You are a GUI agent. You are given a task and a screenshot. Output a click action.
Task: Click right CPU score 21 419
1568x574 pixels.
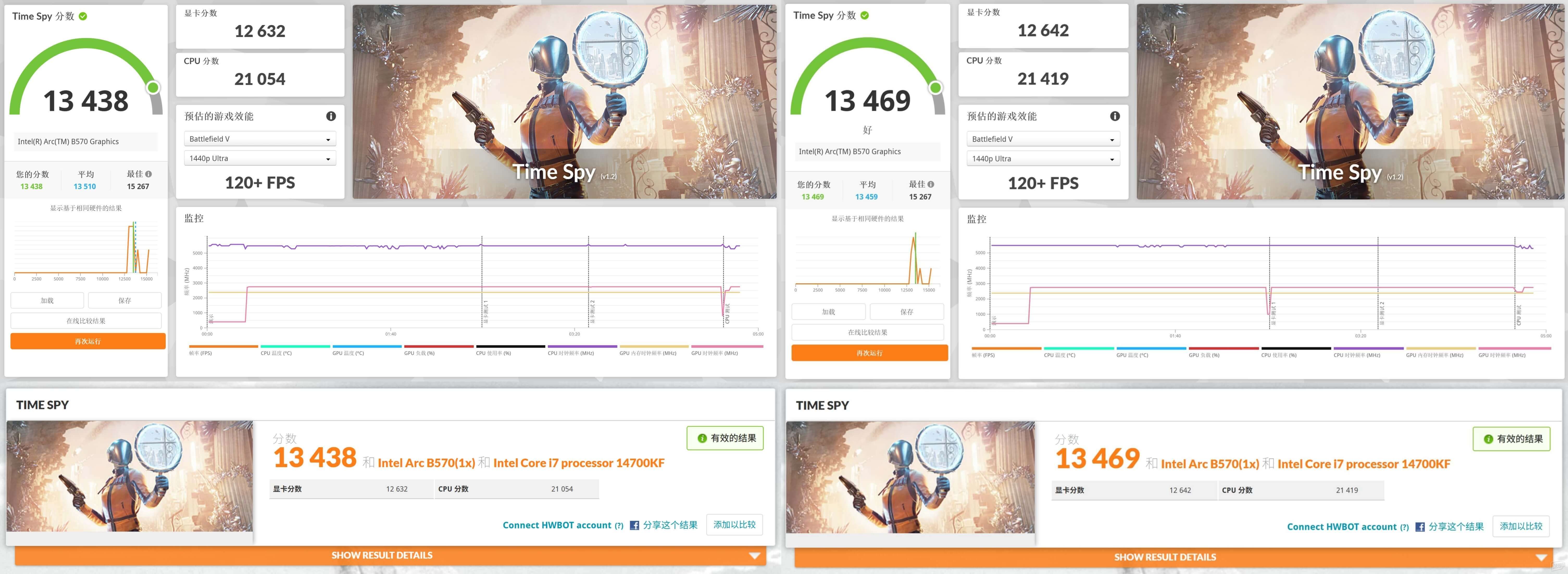[1043, 79]
